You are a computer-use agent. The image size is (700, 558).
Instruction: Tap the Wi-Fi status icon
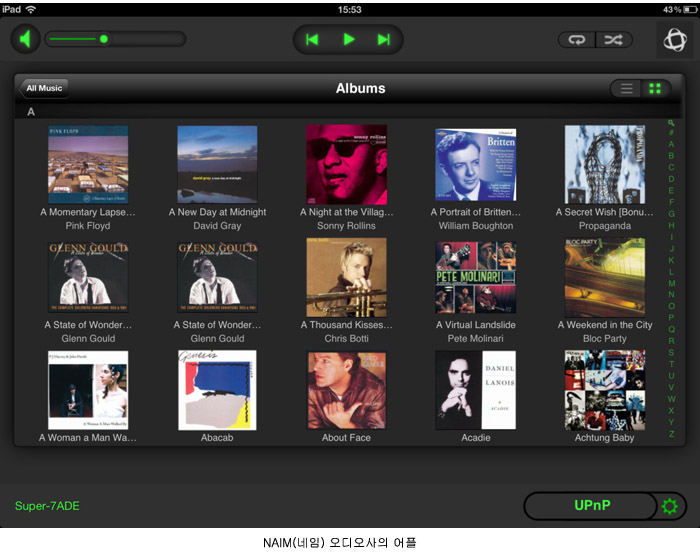[x=31, y=9]
